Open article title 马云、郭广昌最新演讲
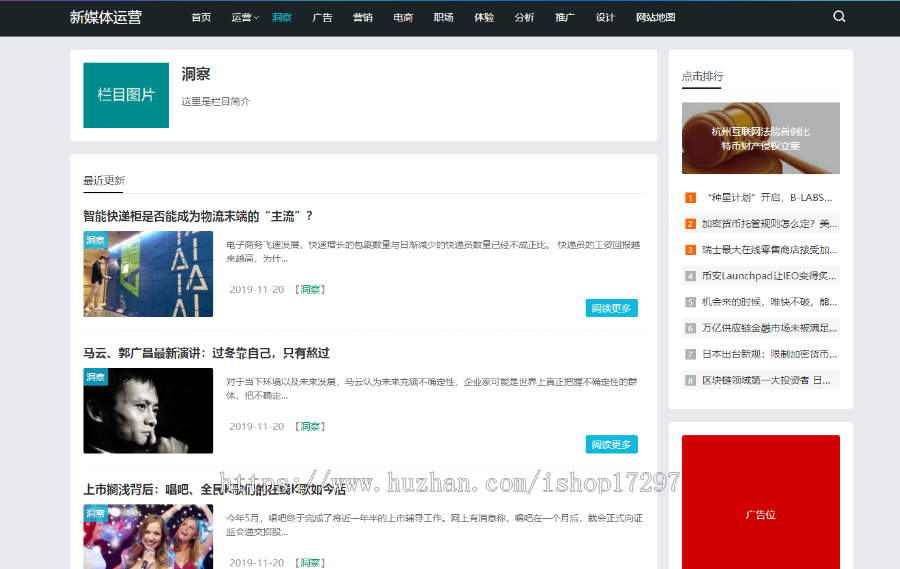900x569 pixels. click(x=207, y=353)
